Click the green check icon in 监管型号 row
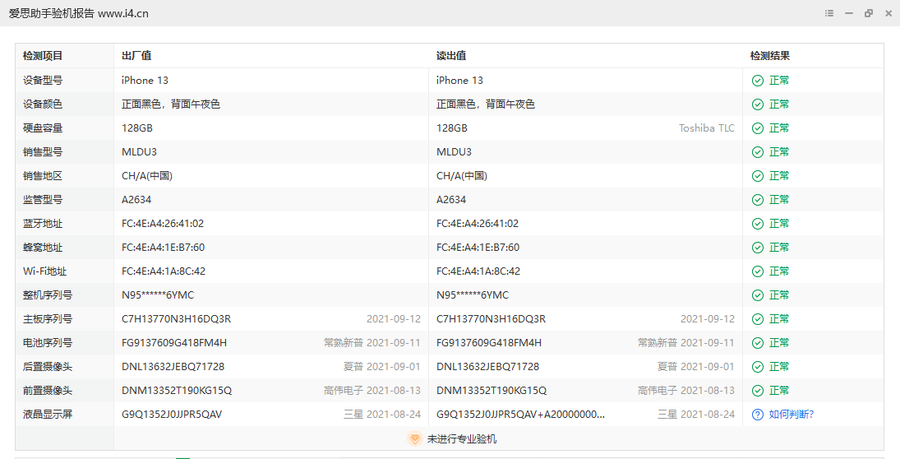This screenshot has height=459, width=900. click(x=758, y=200)
